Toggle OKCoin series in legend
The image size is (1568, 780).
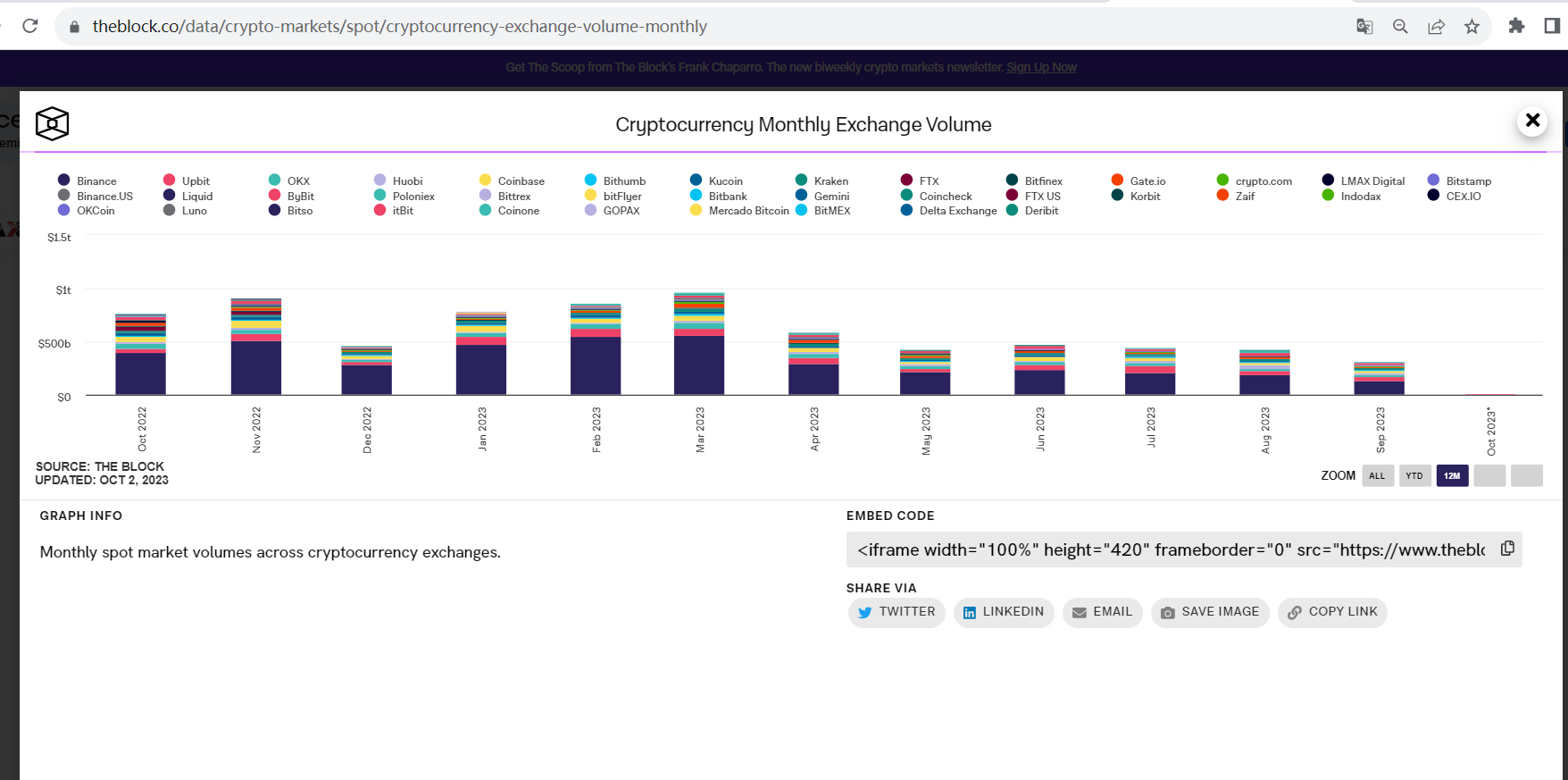tap(87, 210)
